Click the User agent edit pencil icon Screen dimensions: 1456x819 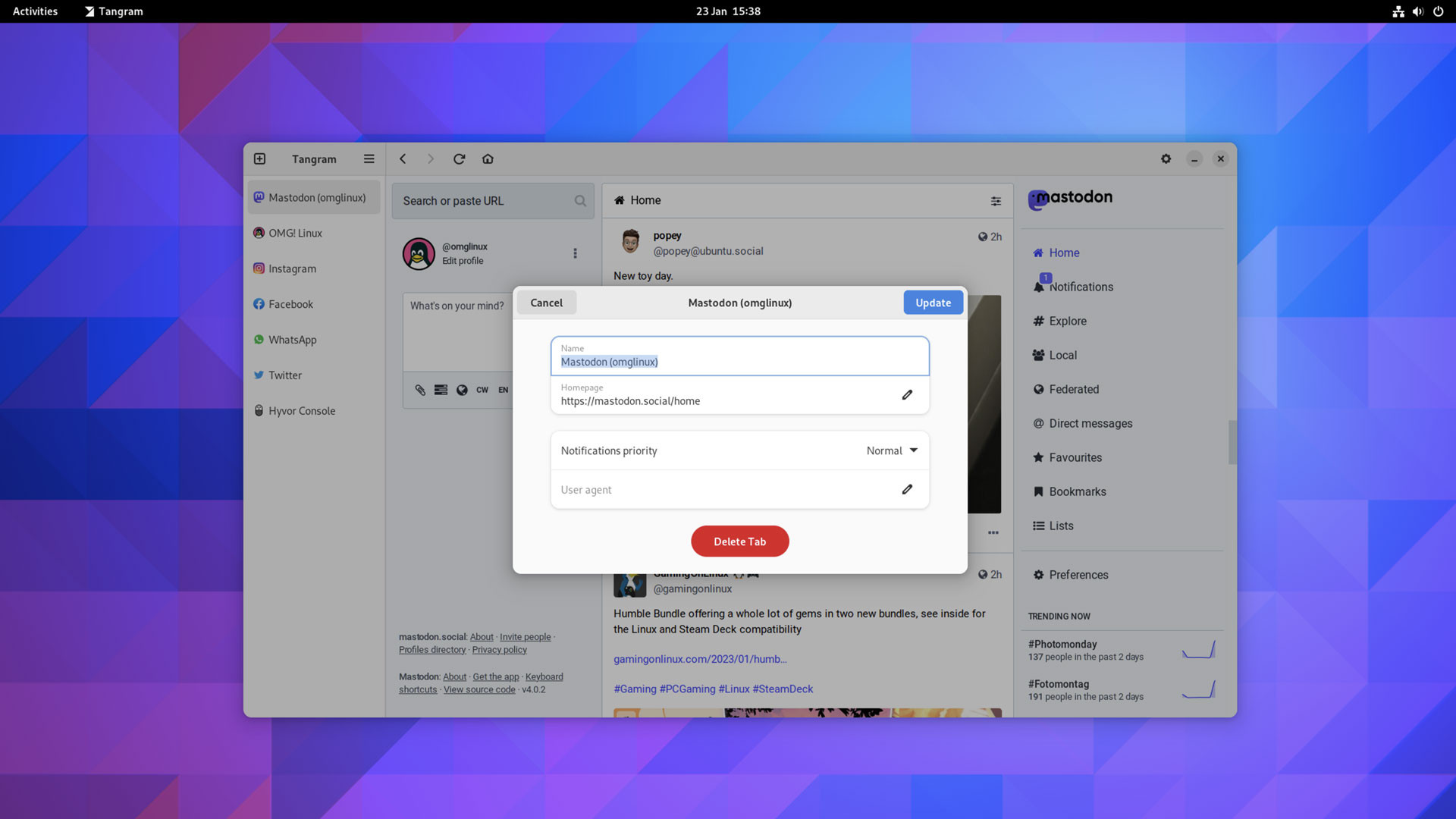tap(907, 489)
